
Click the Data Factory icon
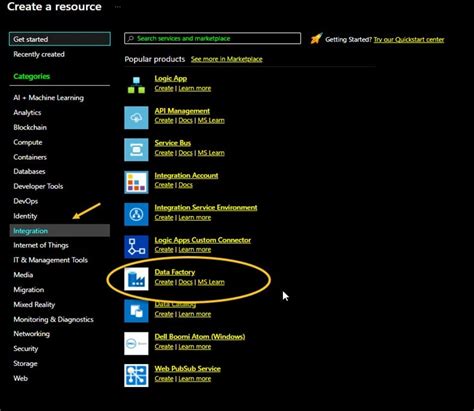(136, 279)
